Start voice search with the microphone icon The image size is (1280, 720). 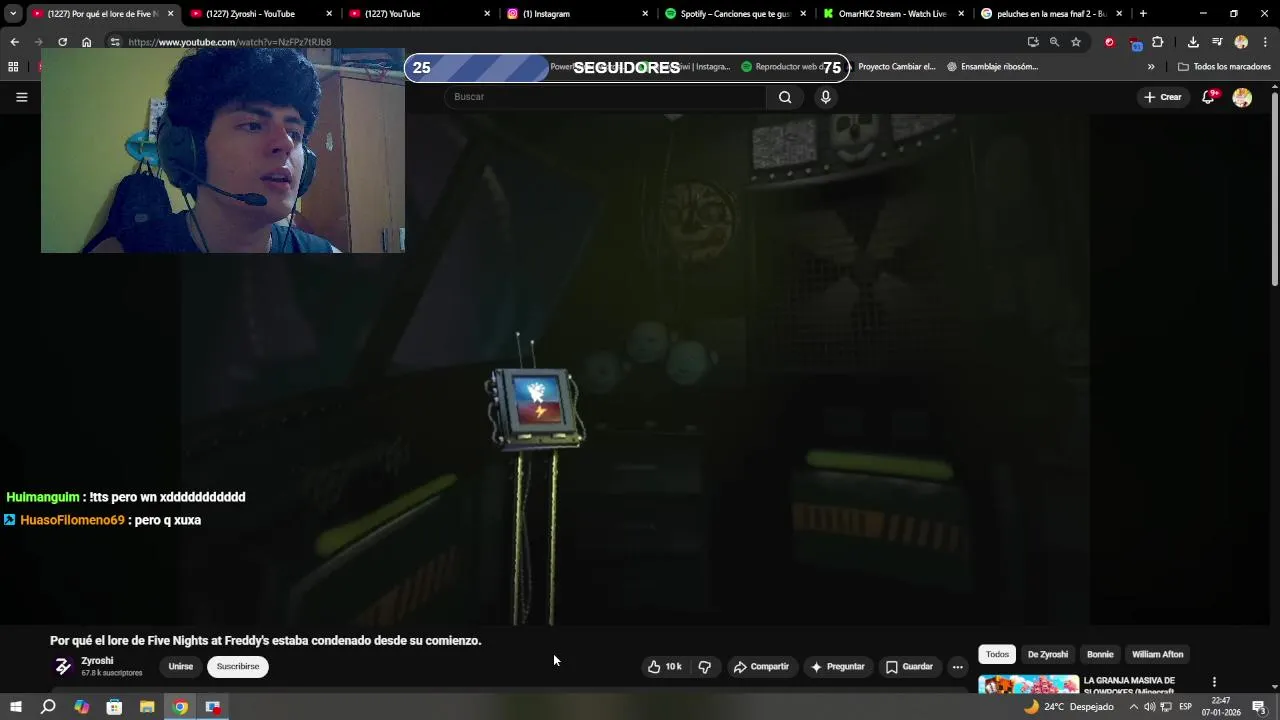click(x=825, y=97)
